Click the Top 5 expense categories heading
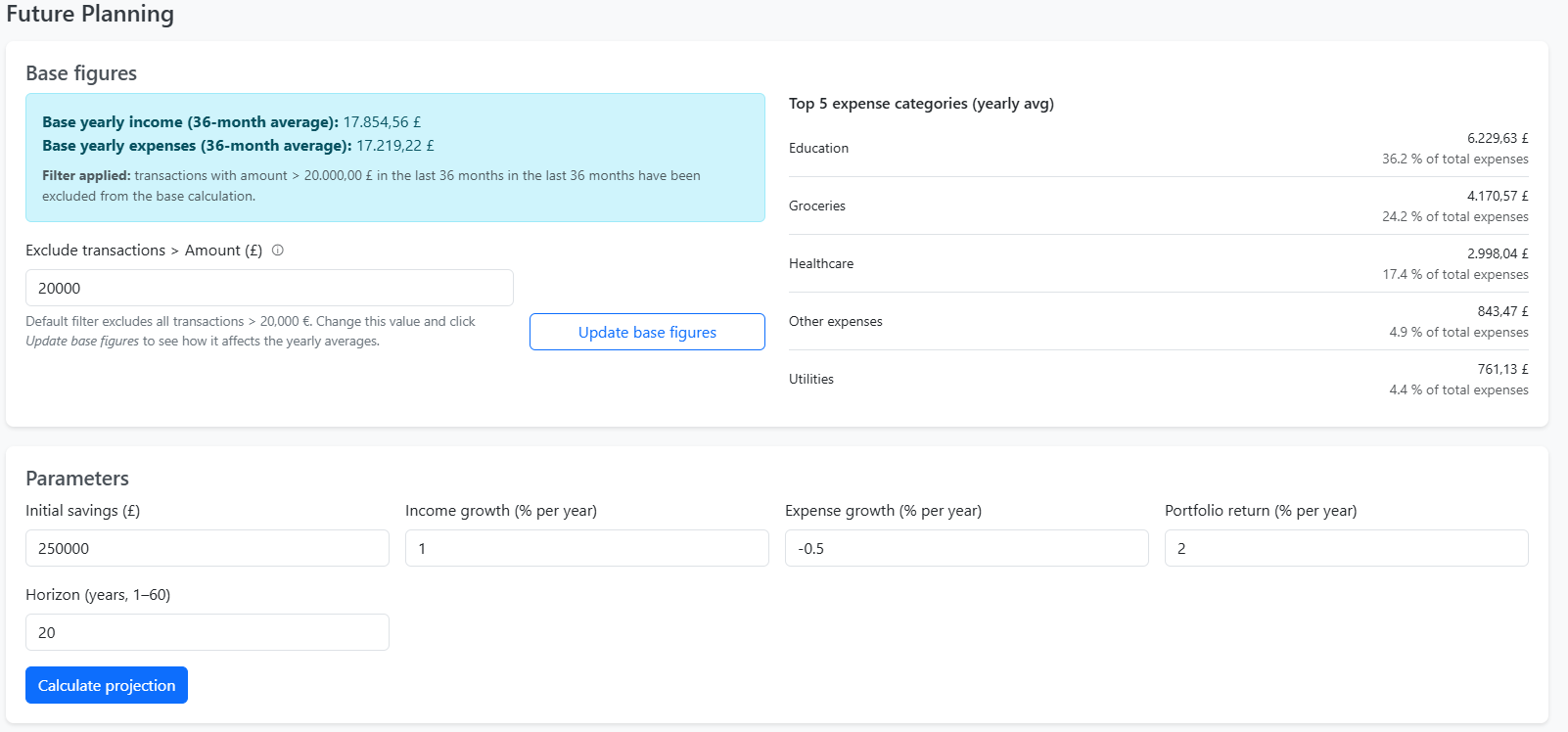Screen dimensions: 1568x732 921,104
